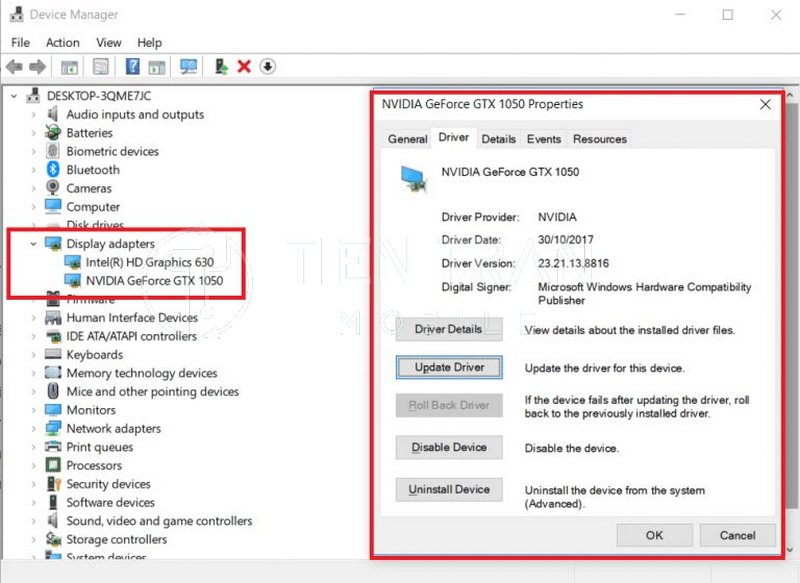
Task: Click the green arrow update driver icon
Action: coord(221,67)
